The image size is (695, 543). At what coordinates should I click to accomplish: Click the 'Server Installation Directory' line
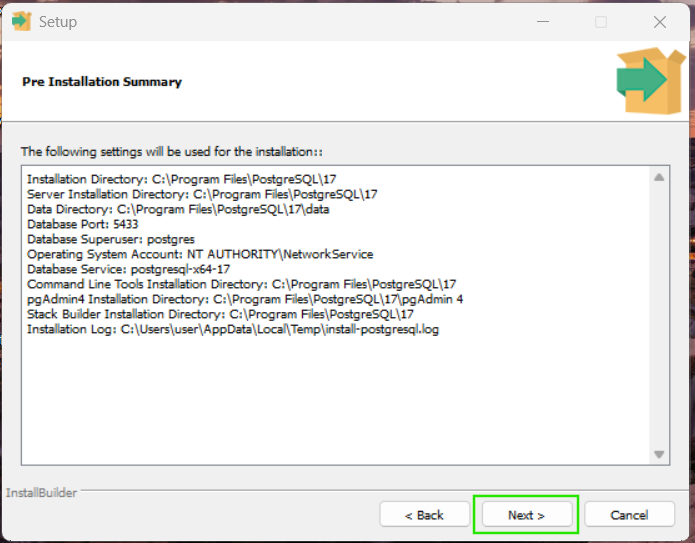202,194
